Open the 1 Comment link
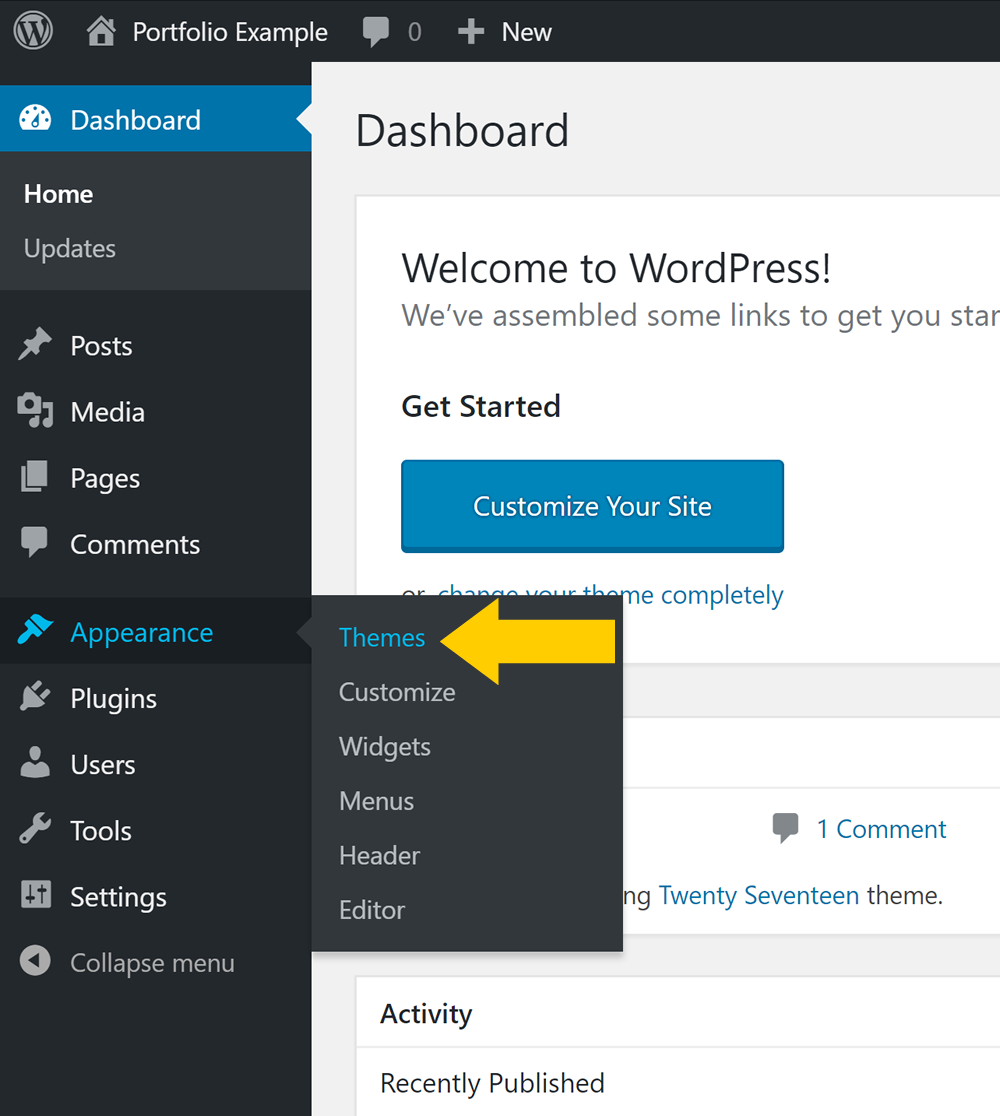The width and height of the screenshot is (1000, 1116). tap(881, 829)
